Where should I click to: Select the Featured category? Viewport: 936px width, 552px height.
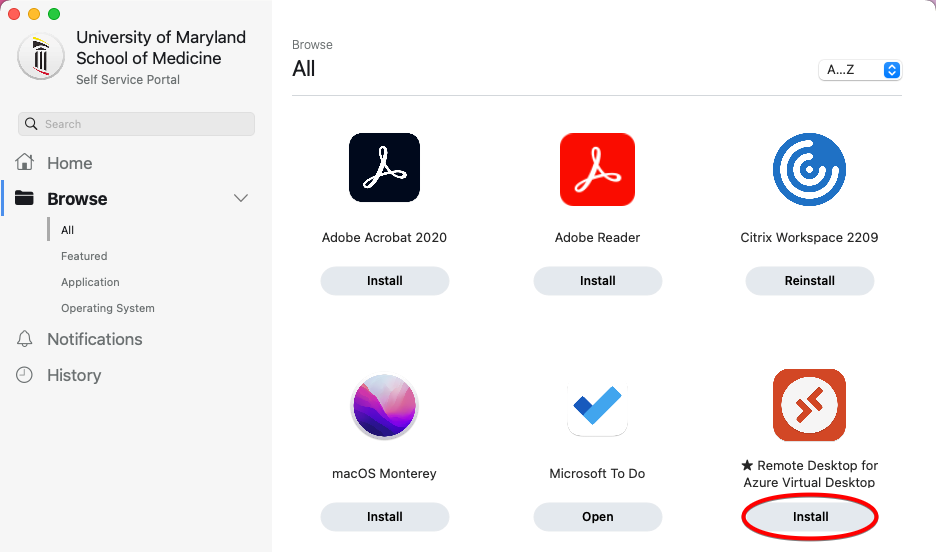point(84,256)
